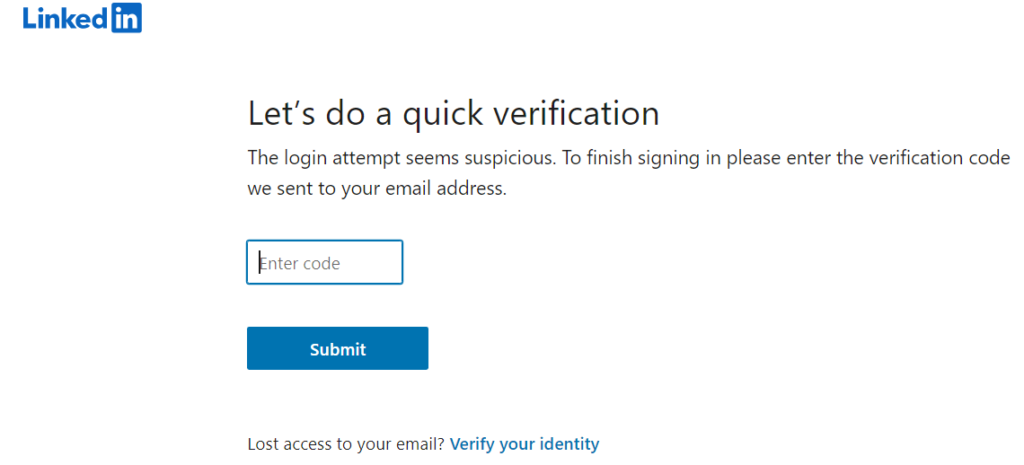
Task: Click the blue "in" square of the logo
Action: [x=125, y=18]
